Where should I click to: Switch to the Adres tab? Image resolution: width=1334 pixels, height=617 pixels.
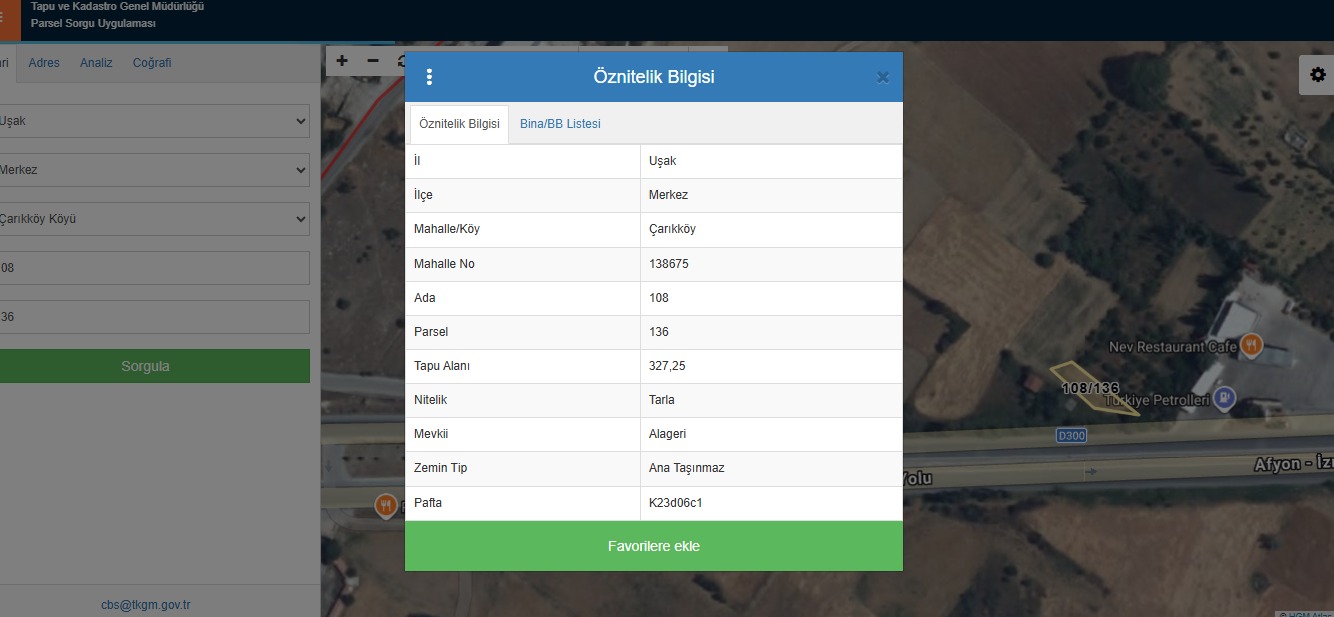44,63
